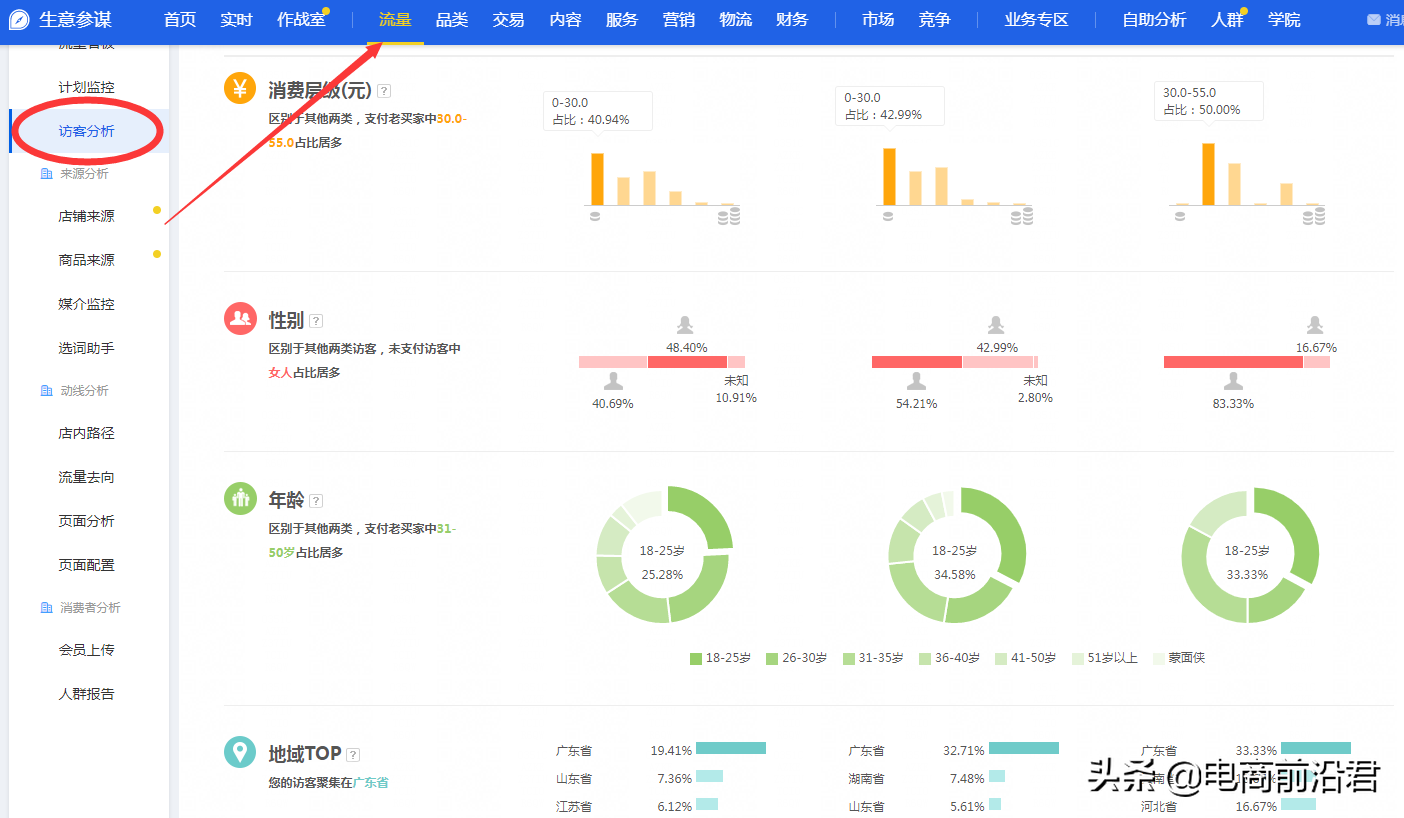This screenshot has width=1404, height=818.
Task: Open the 学院 page
Action: 1284,18
